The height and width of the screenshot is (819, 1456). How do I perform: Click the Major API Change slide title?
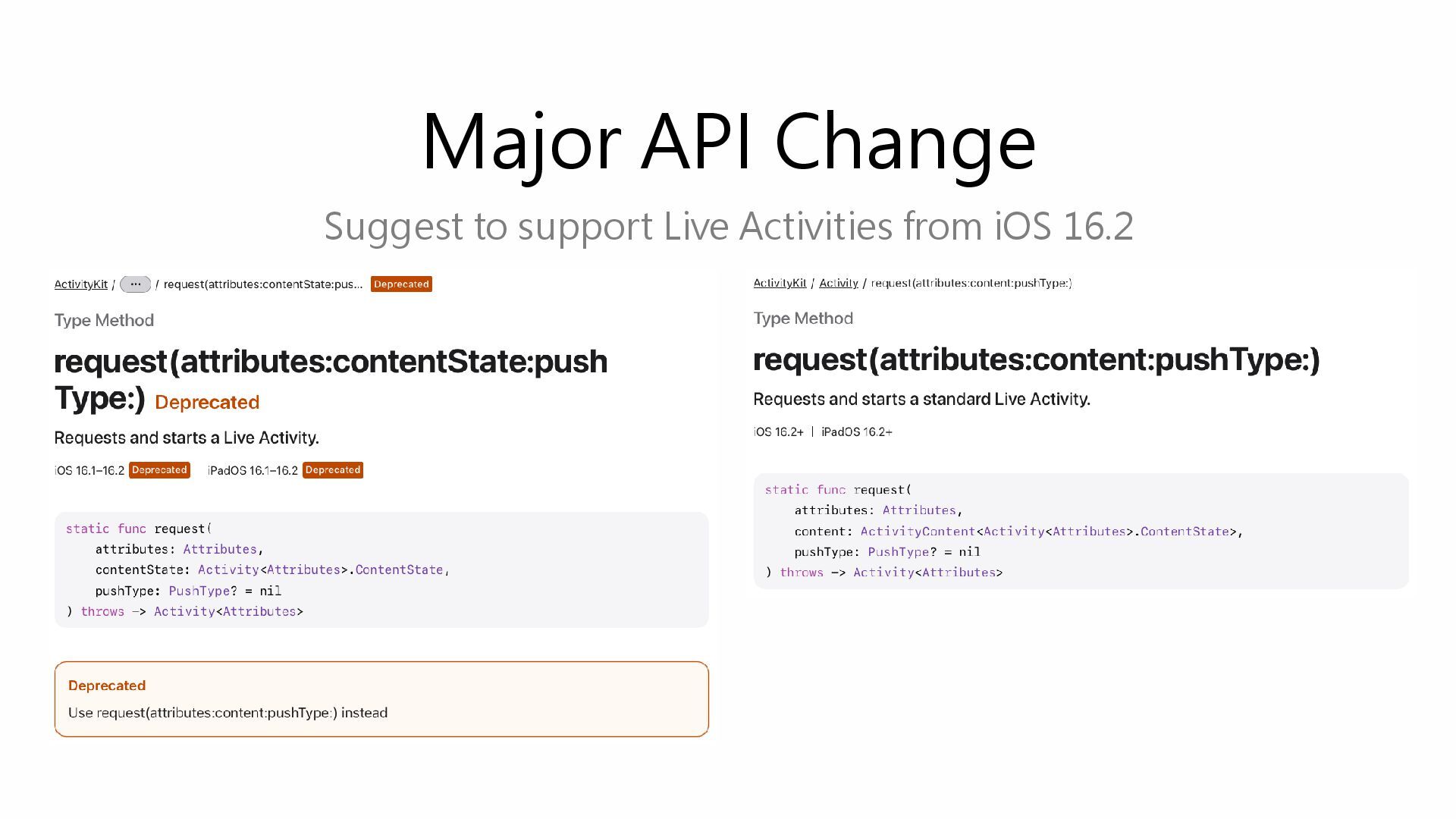coord(729,142)
